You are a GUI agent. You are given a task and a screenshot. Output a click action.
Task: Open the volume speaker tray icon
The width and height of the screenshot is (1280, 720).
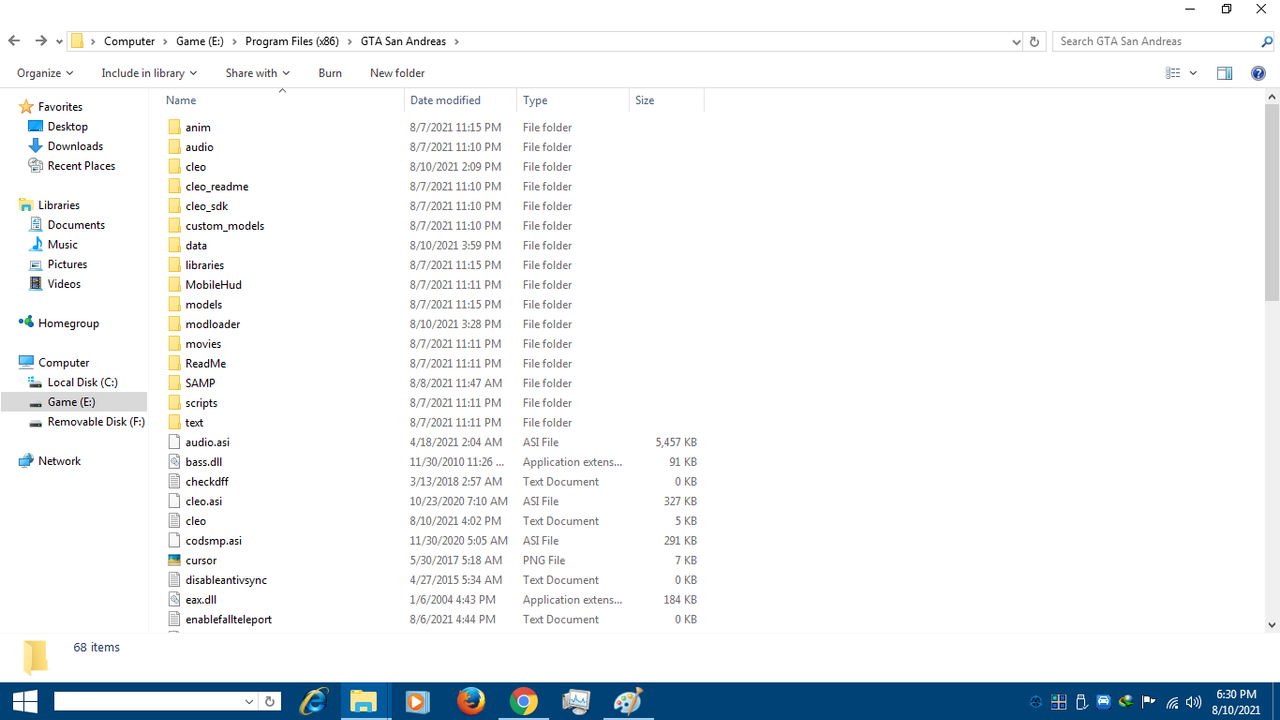click(x=1193, y=702)
